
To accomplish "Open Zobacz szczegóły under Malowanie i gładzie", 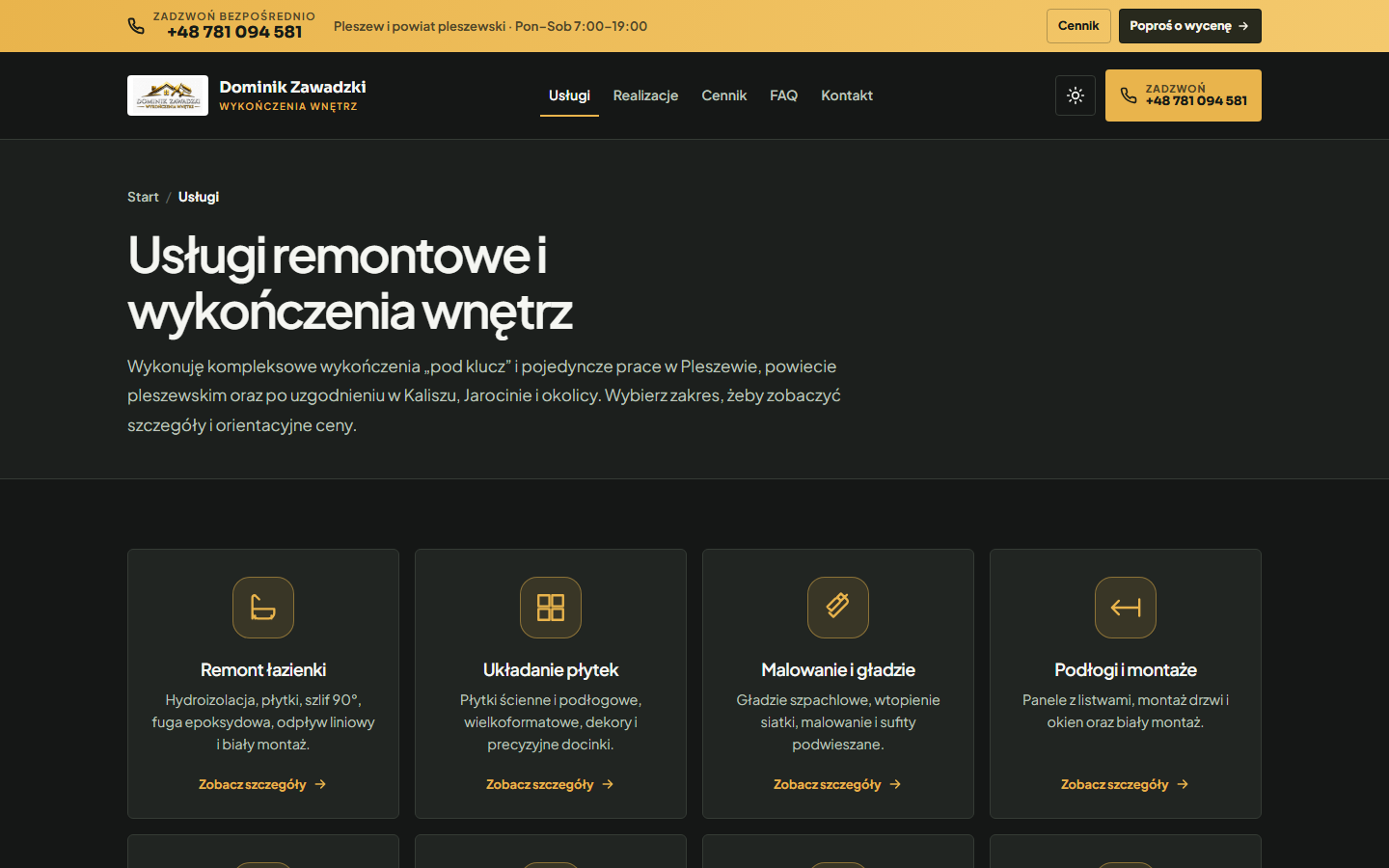I will click(x=838, y=784).
